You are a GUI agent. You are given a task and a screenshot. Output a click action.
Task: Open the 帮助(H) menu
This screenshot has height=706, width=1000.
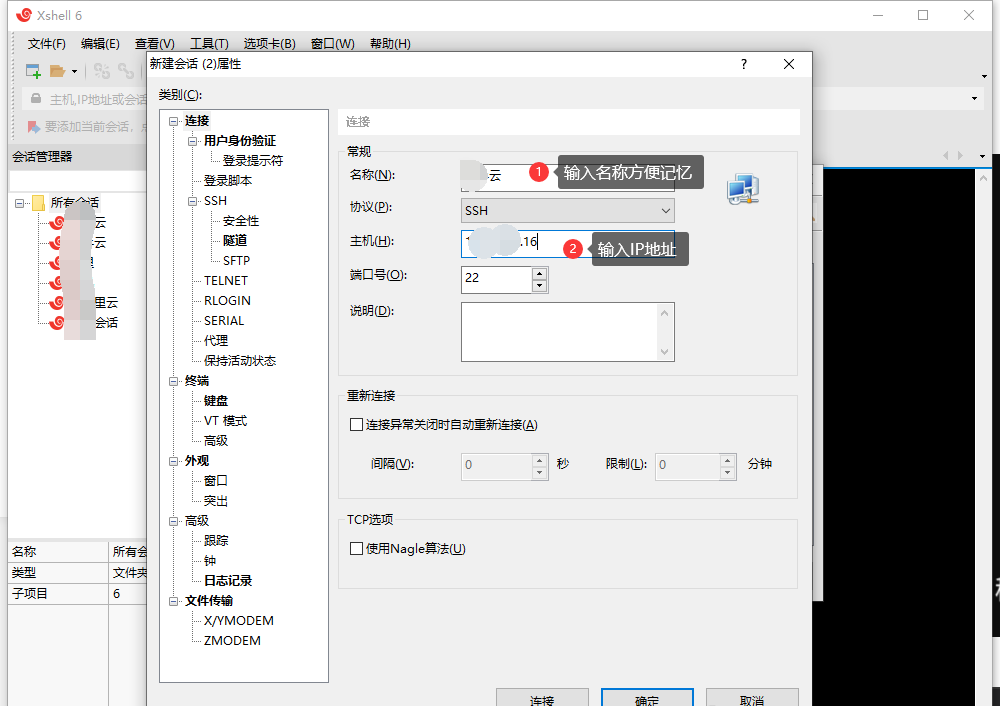(x=390, y=43)
